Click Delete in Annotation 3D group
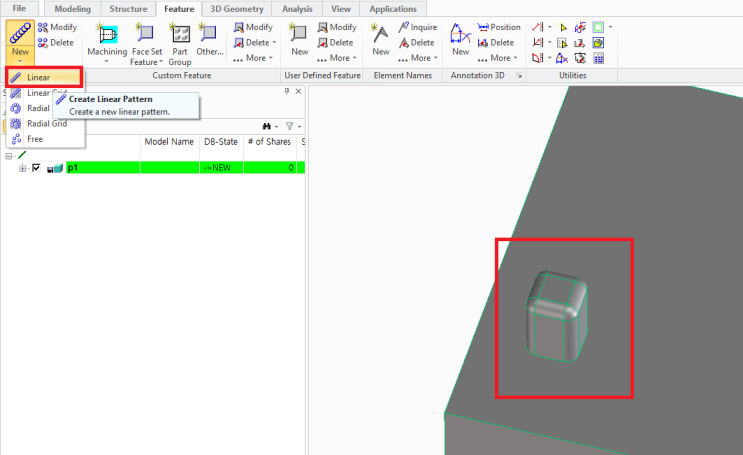The image size is (743, 455). pos(496,43)
